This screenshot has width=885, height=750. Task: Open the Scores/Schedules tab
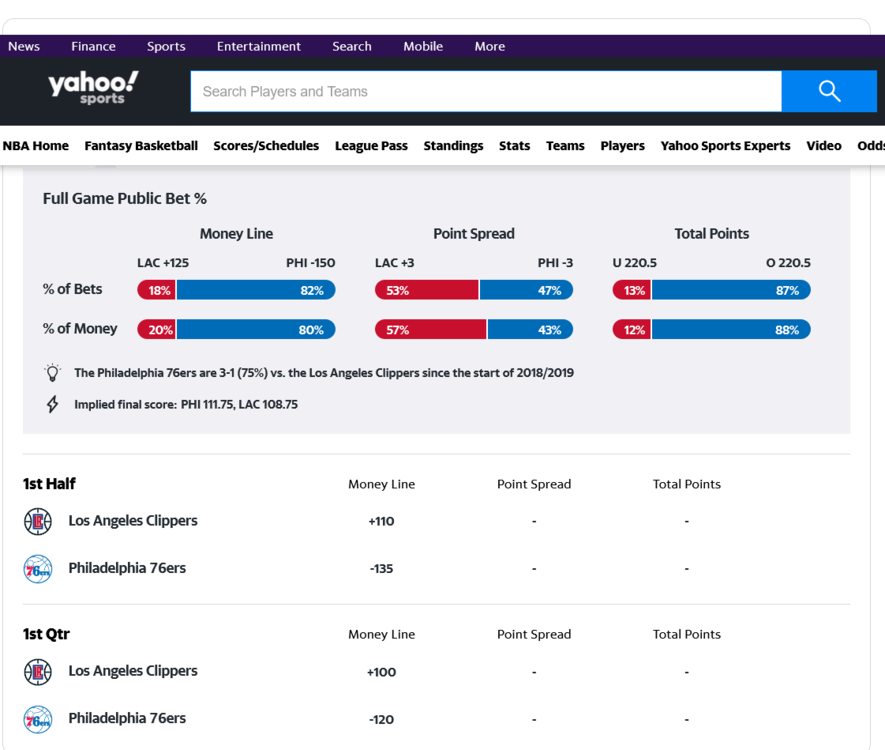(x=266, y=146)
